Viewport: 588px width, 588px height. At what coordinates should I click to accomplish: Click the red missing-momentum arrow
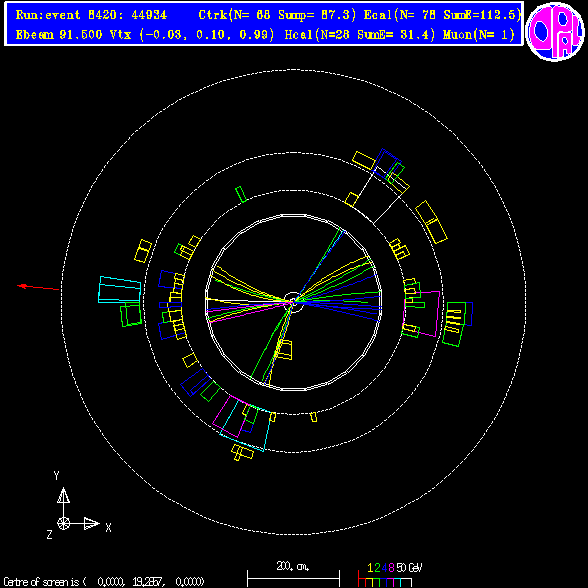click(38, 287)
